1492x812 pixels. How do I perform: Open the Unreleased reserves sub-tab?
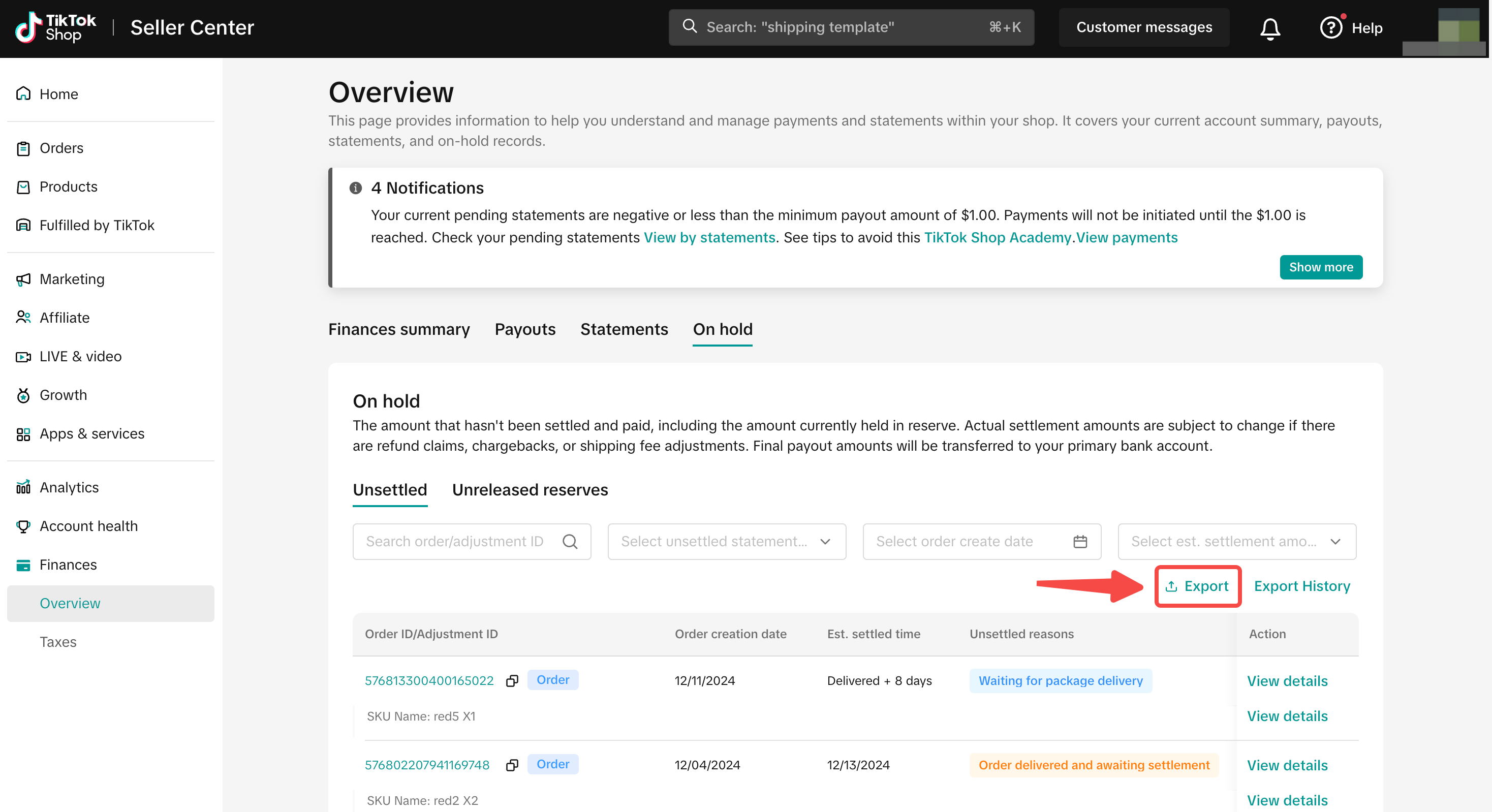530,490
